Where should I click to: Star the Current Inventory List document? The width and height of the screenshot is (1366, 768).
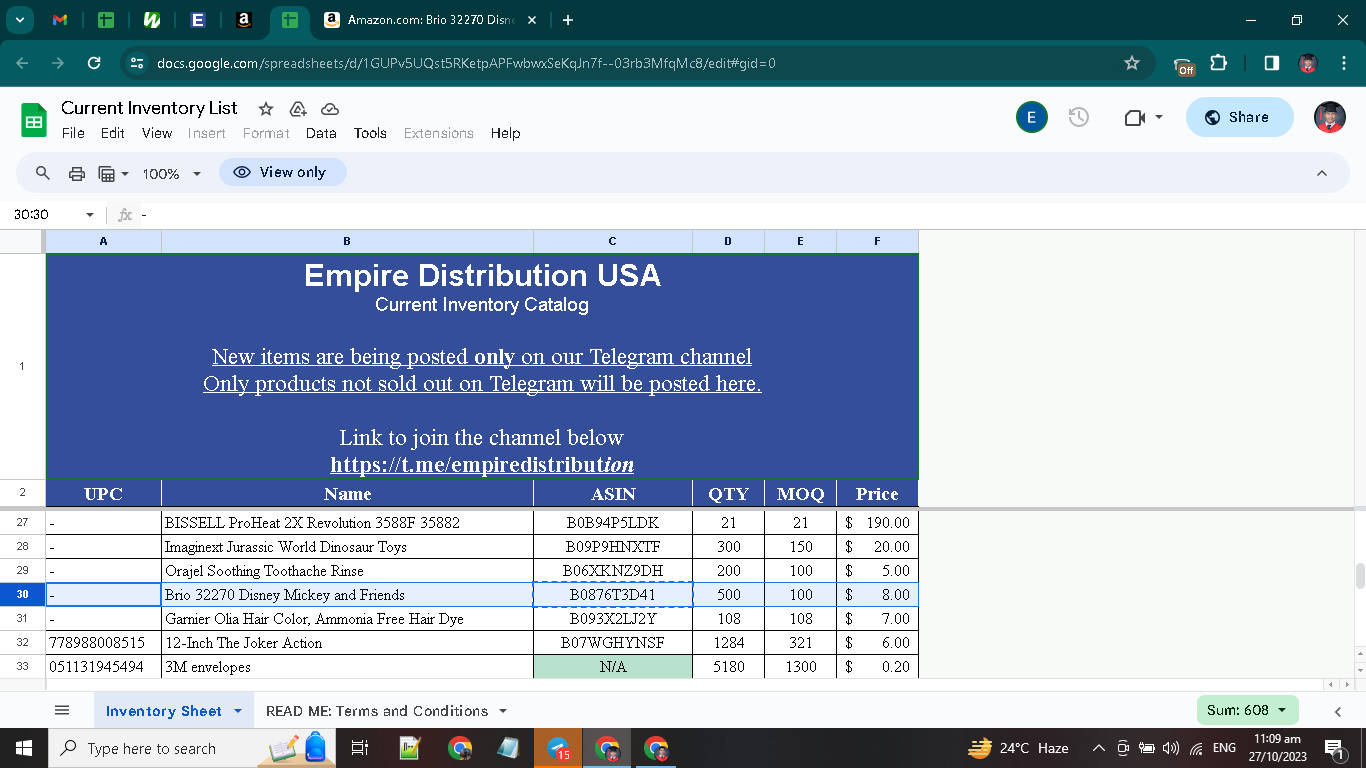[x=266, y=109]
